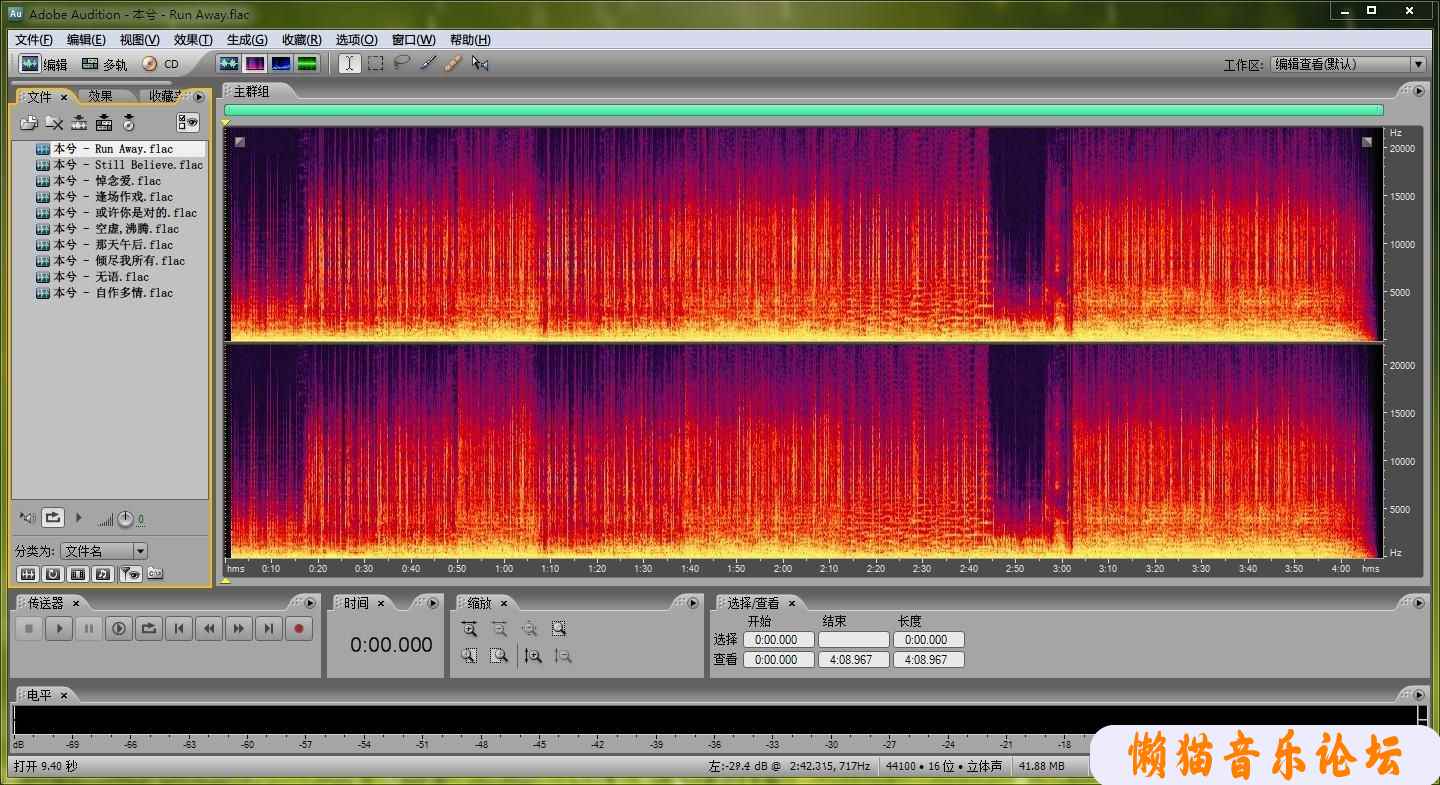1440x785 pixels.
Task: Click the Close File icon
Action: coord(54,123)
